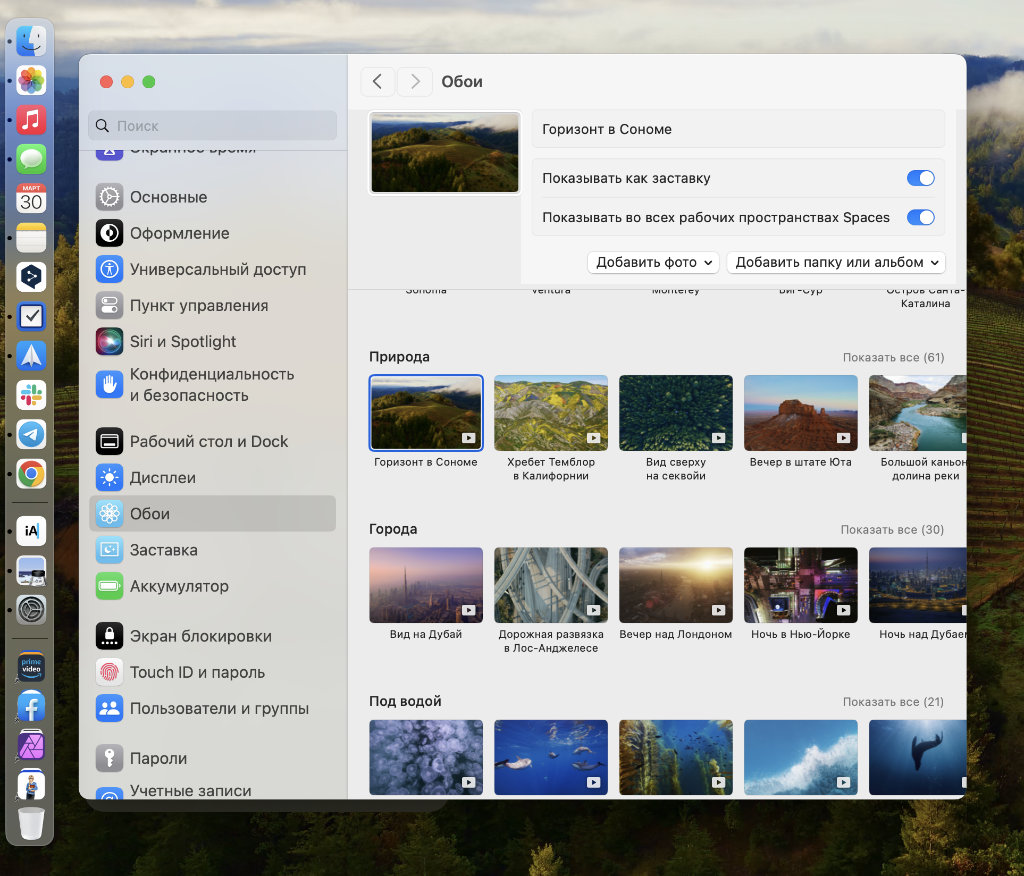Open the Дисплеи settings icon
The width and height of the screenshot is (1024, 876).
click(x=109, y=478)
